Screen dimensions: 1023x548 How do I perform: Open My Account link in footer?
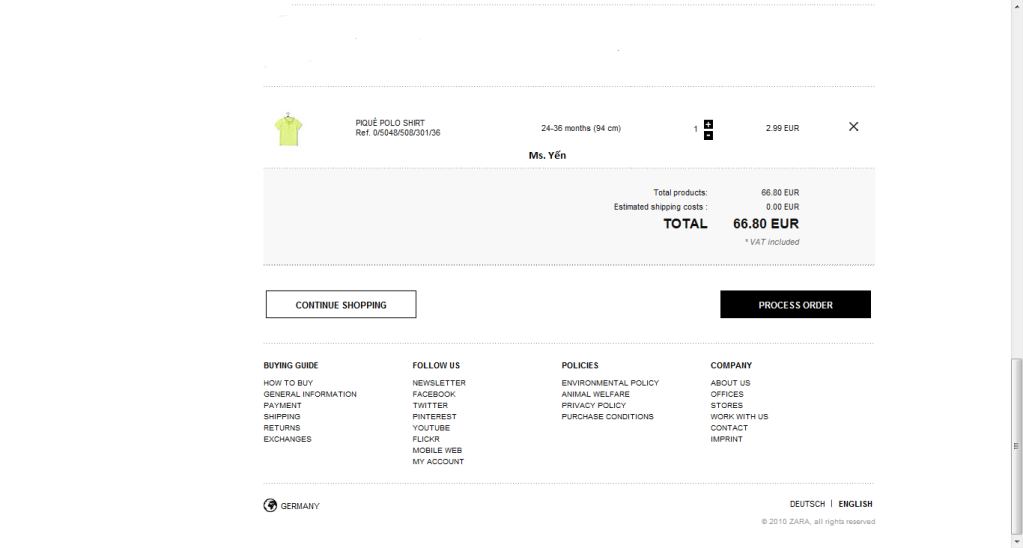coord(438,462)
